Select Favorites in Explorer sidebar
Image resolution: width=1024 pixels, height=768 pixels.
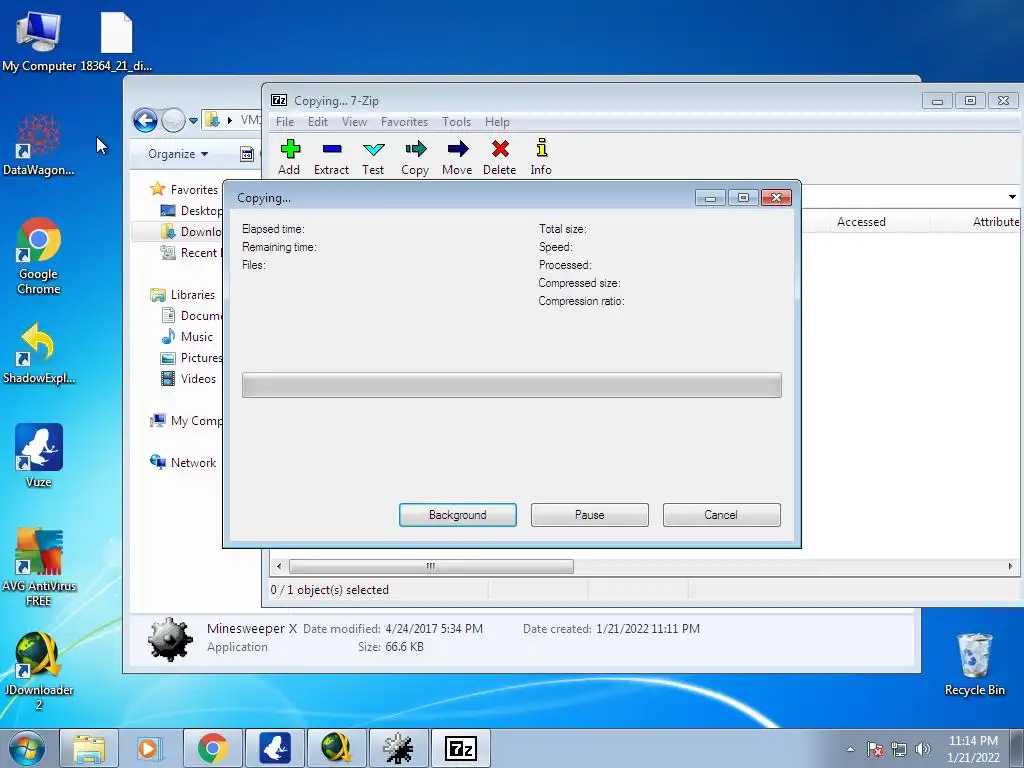coord(185,189)
